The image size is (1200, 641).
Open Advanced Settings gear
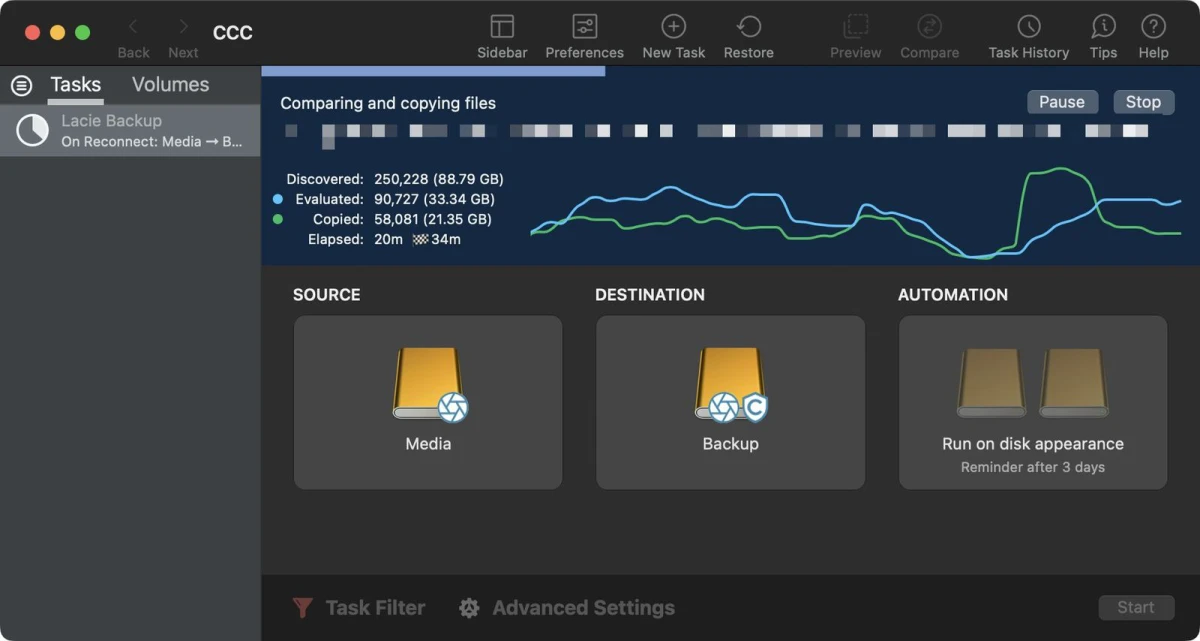coord(469,607)
